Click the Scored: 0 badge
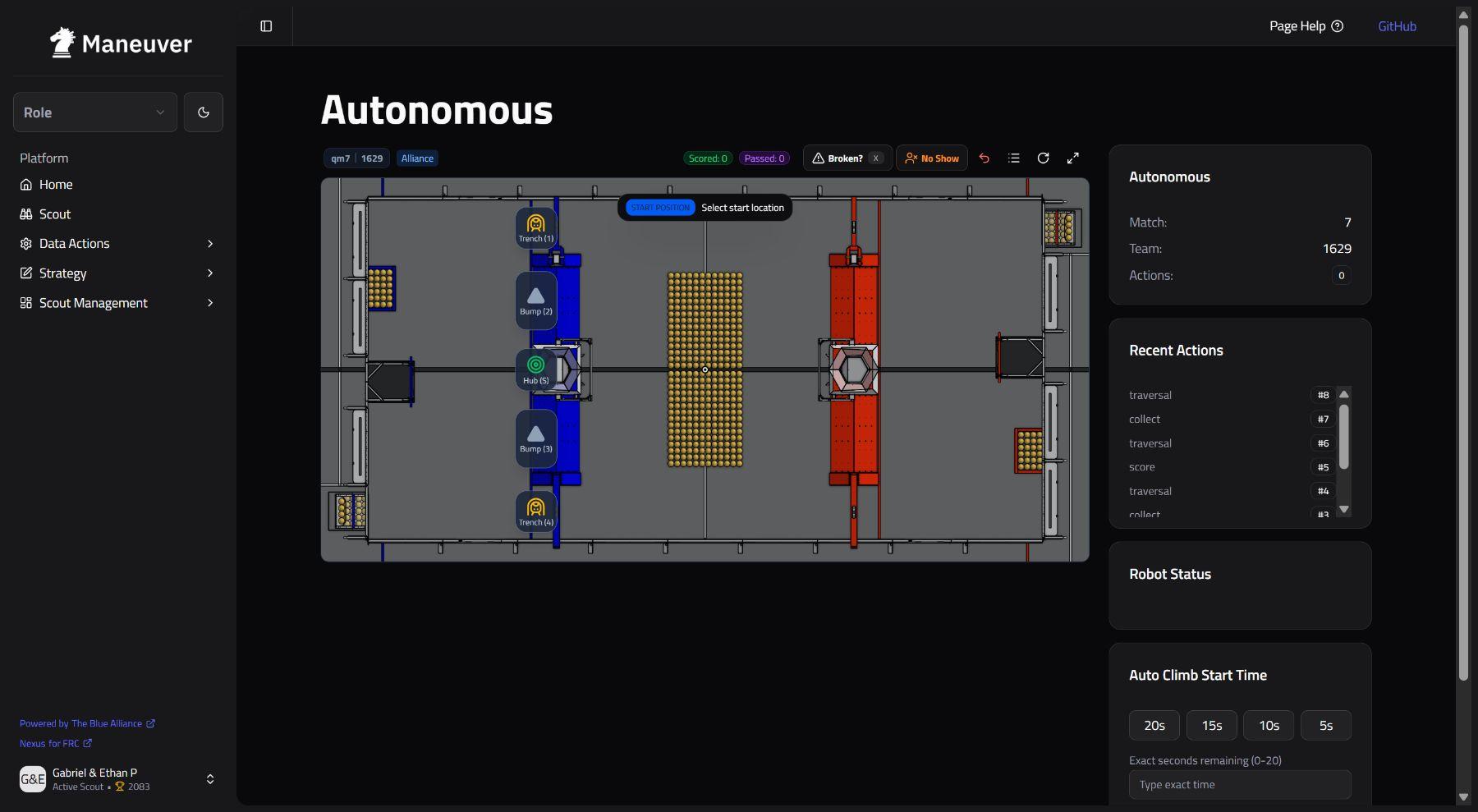The height and width of the screenshot is (812, 1478). click(x=708, y=158)
